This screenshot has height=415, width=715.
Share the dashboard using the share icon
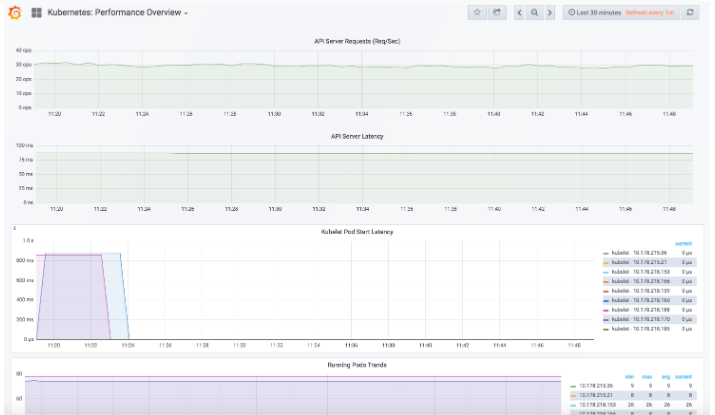point(497,12)
